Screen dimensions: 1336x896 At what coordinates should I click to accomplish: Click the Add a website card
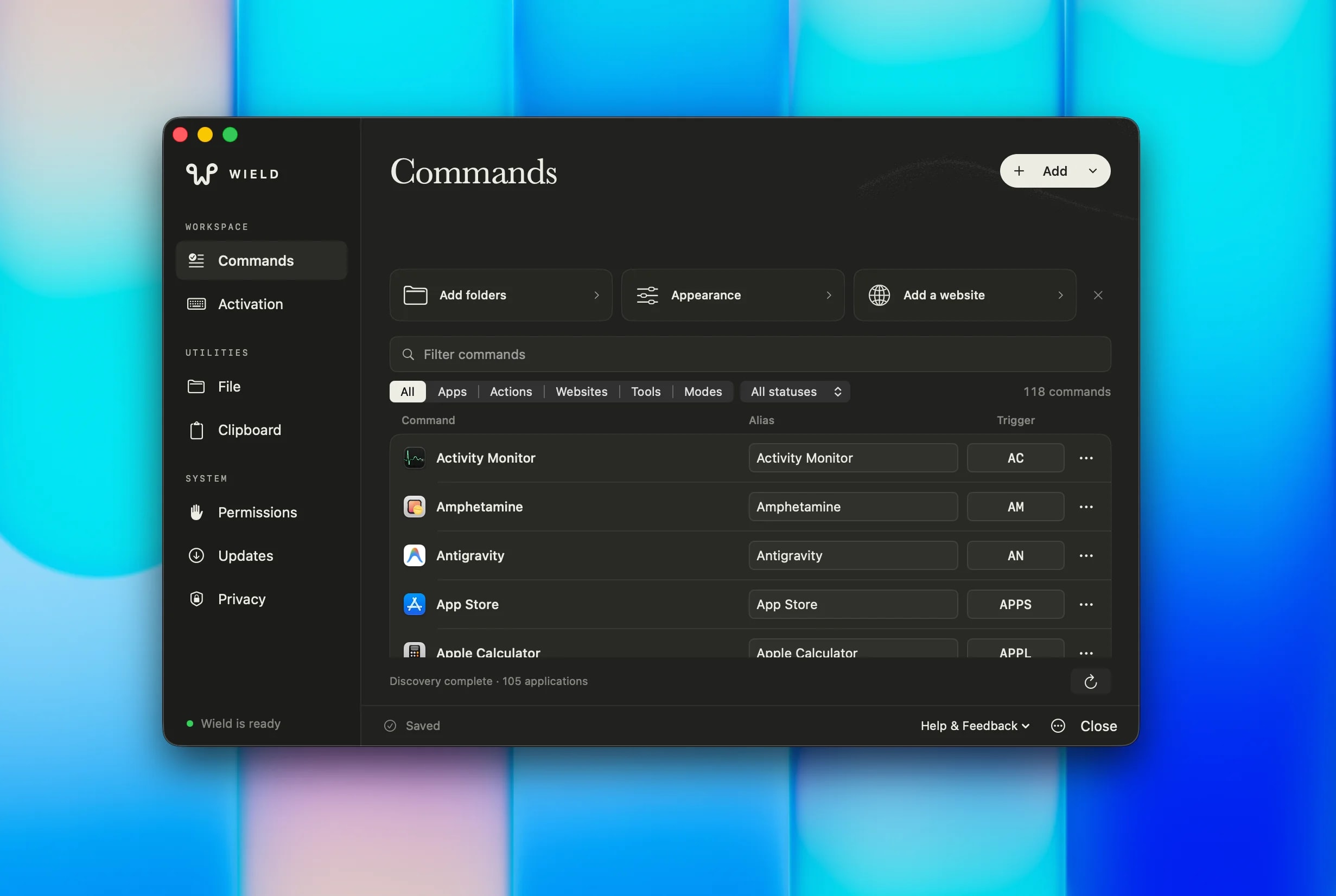pos(965,295)
